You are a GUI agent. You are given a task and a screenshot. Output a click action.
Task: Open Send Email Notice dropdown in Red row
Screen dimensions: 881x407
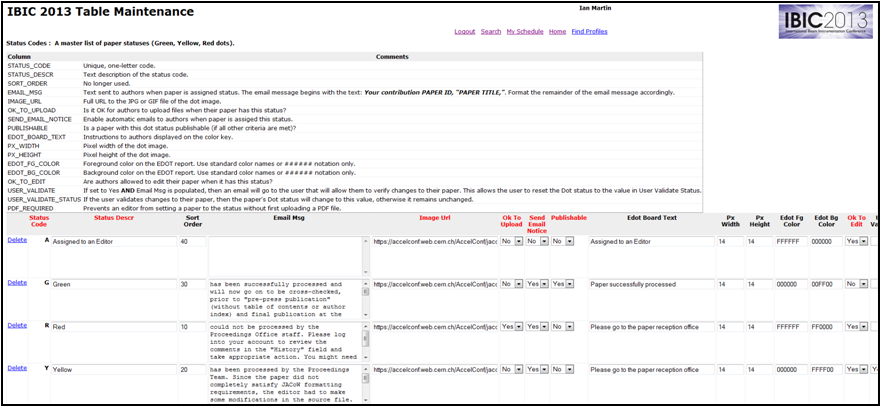click(537, 327)
